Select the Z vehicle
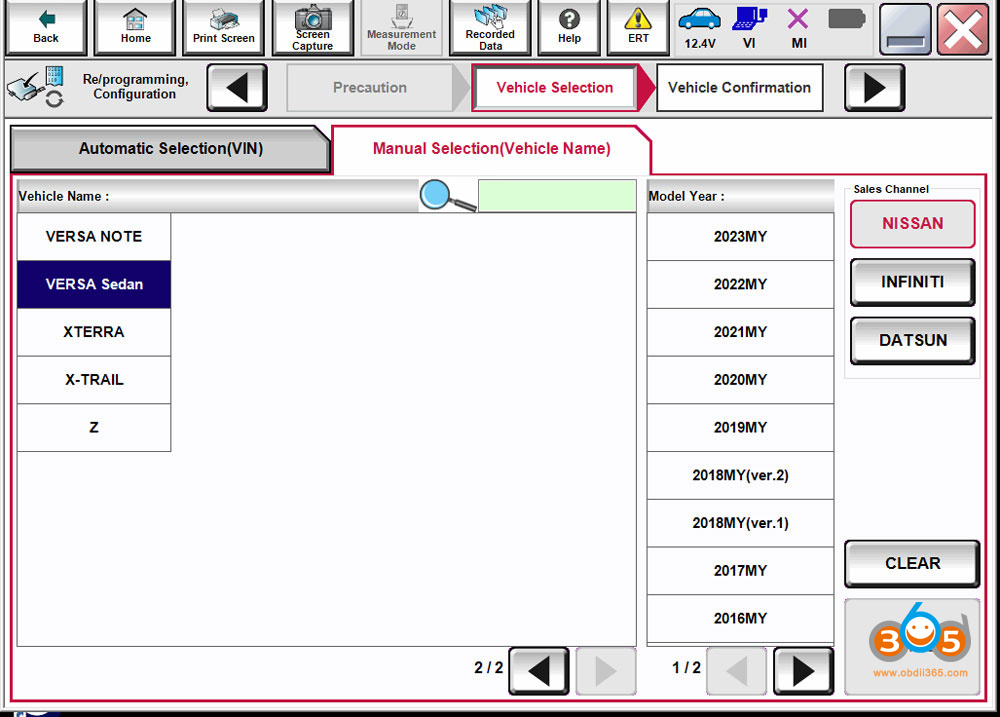Image resolution: width=1000 pixels, height=717 pixels. coord(94,428)
